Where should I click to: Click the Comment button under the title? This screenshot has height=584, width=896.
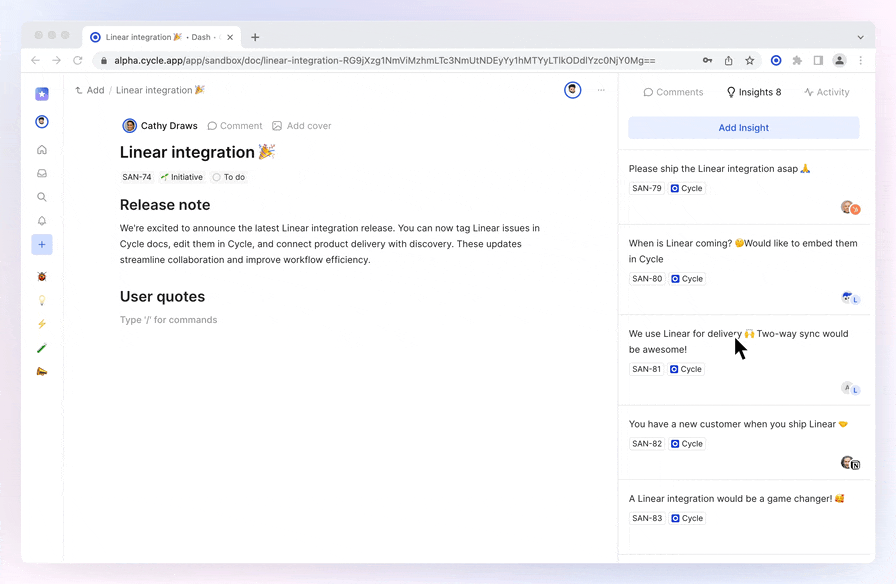235,126
